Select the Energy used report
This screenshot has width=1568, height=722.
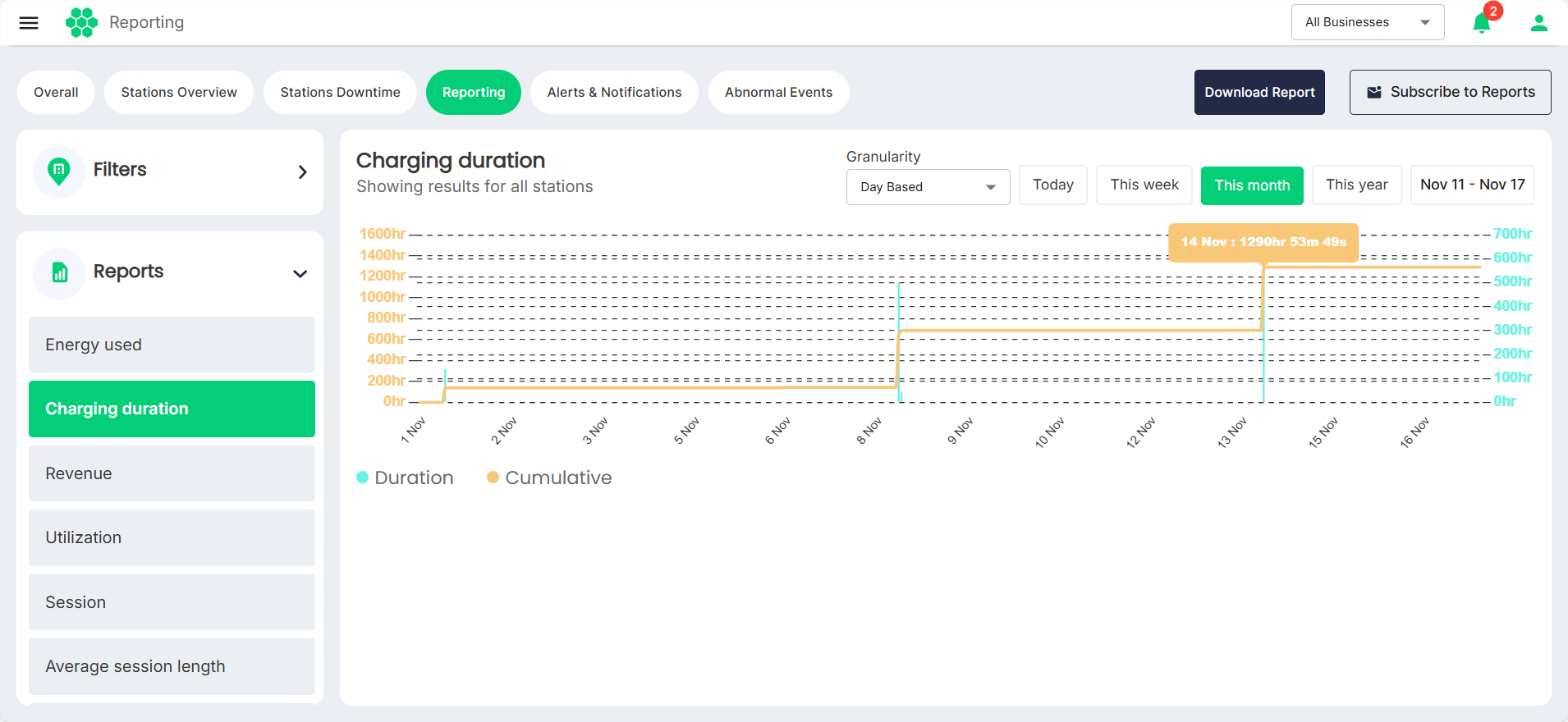coord(172,345)
